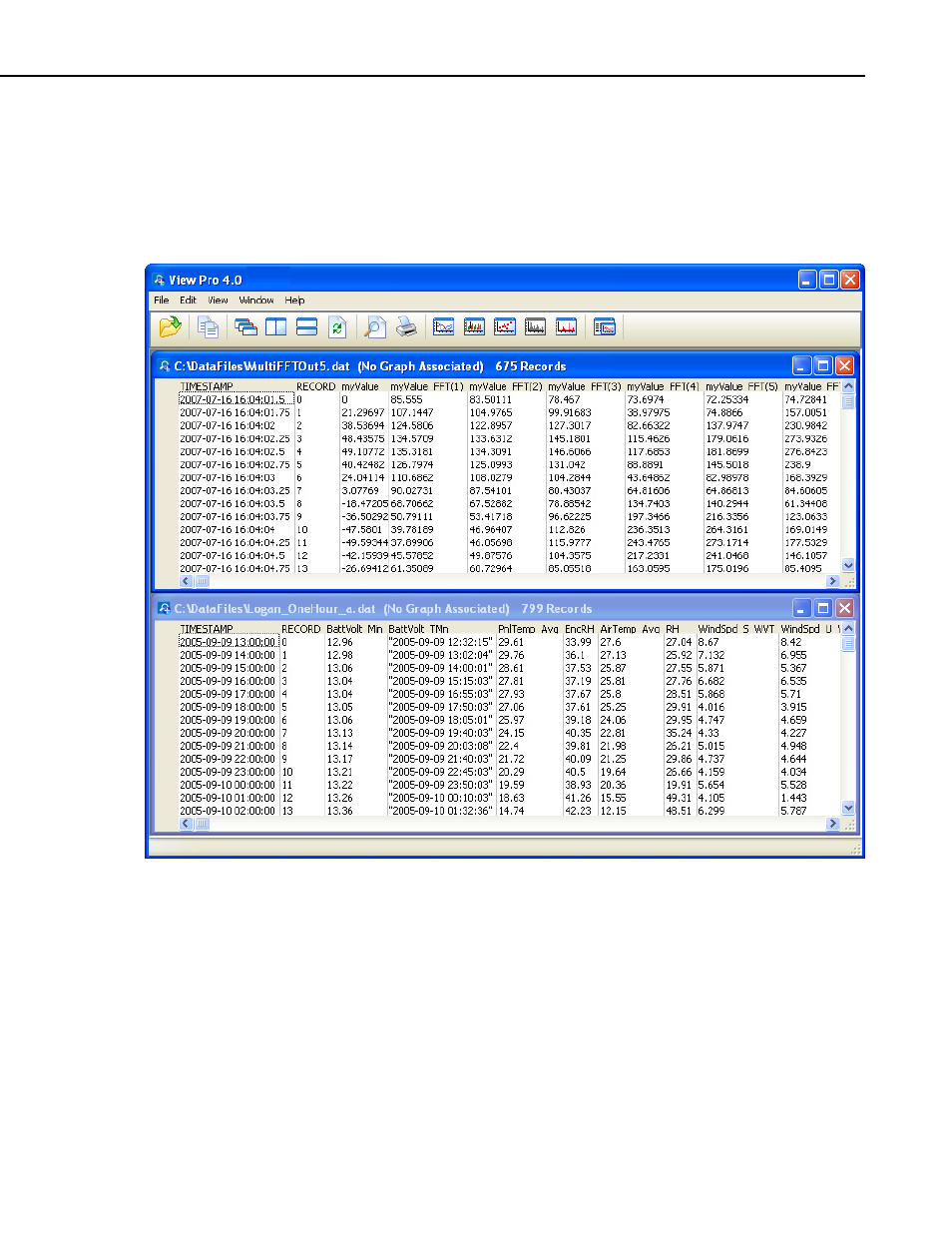
Task: Open the histogram graph toolbar icon
Action: click(x=474, y=326)
